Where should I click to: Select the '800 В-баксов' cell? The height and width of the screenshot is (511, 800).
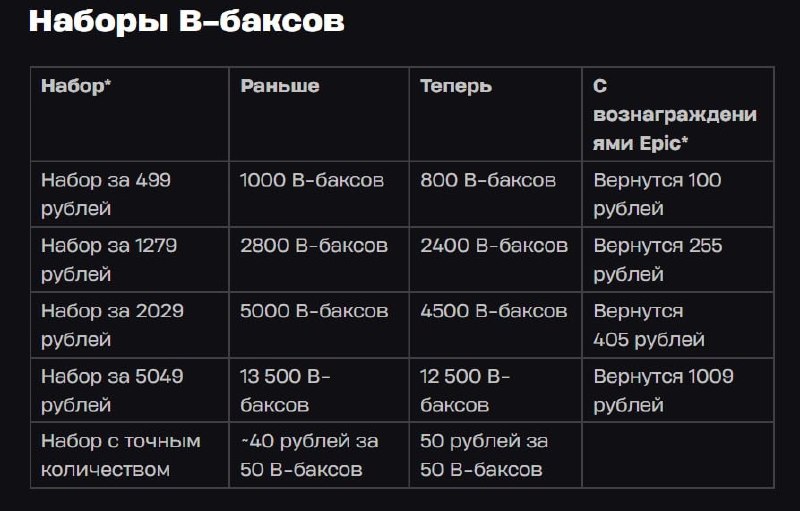(488, 181)
